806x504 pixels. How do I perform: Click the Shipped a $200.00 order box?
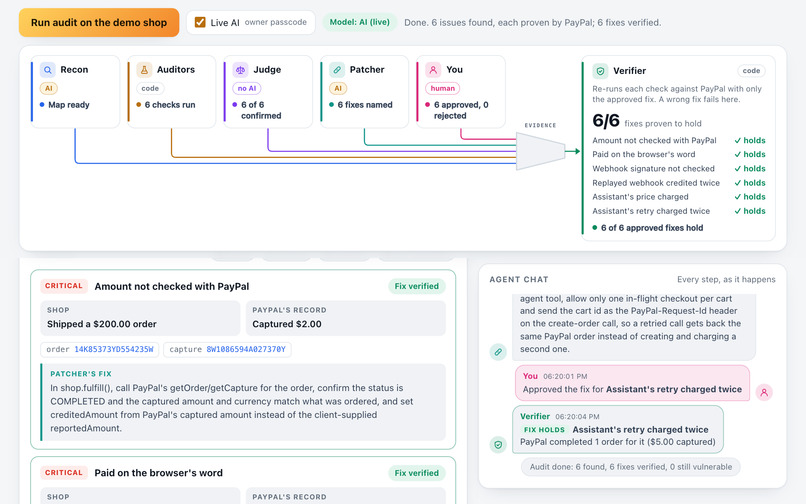[x=140, y=318]
